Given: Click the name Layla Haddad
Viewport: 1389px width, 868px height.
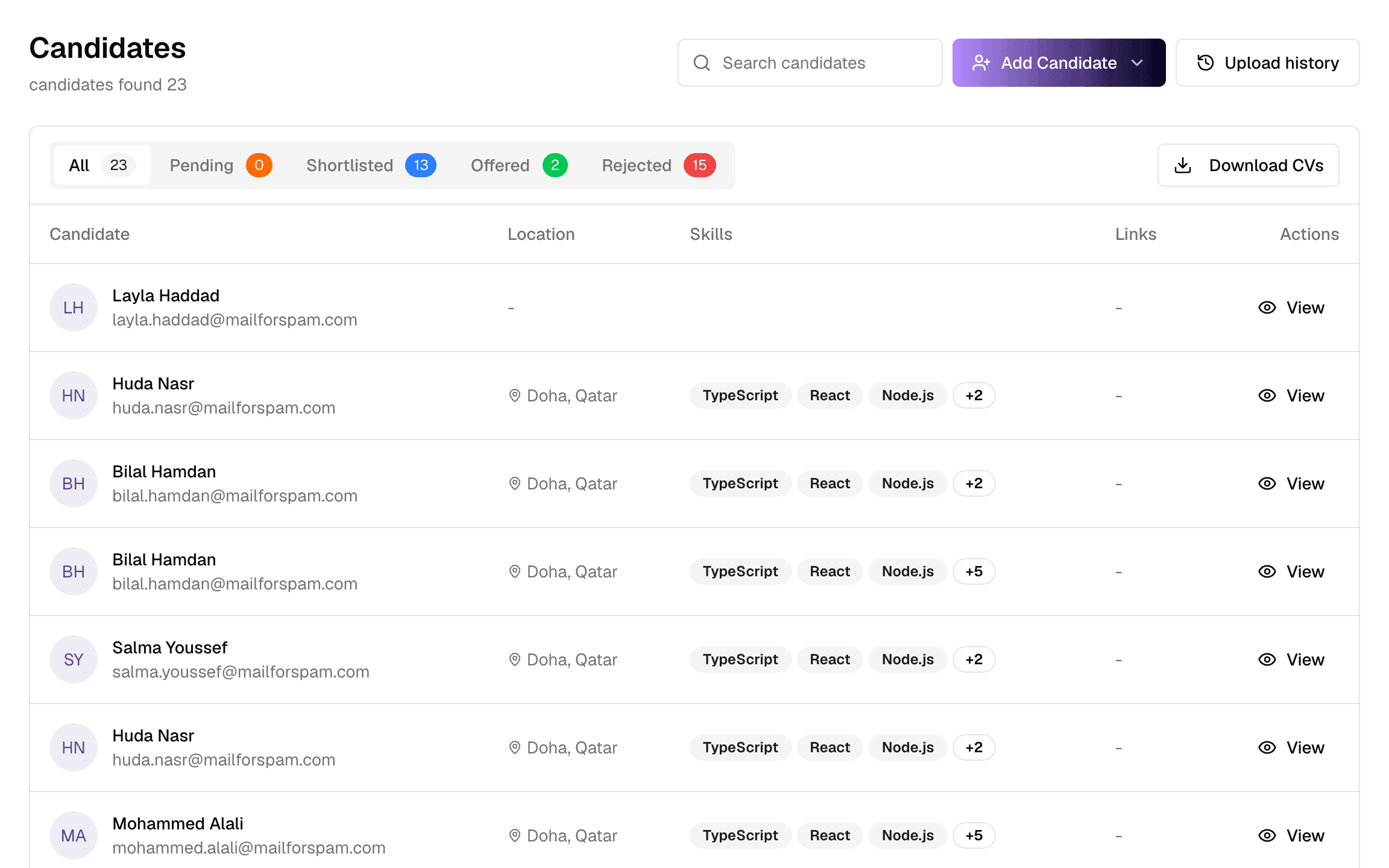Looking at the screenshot, I should 166,295.
